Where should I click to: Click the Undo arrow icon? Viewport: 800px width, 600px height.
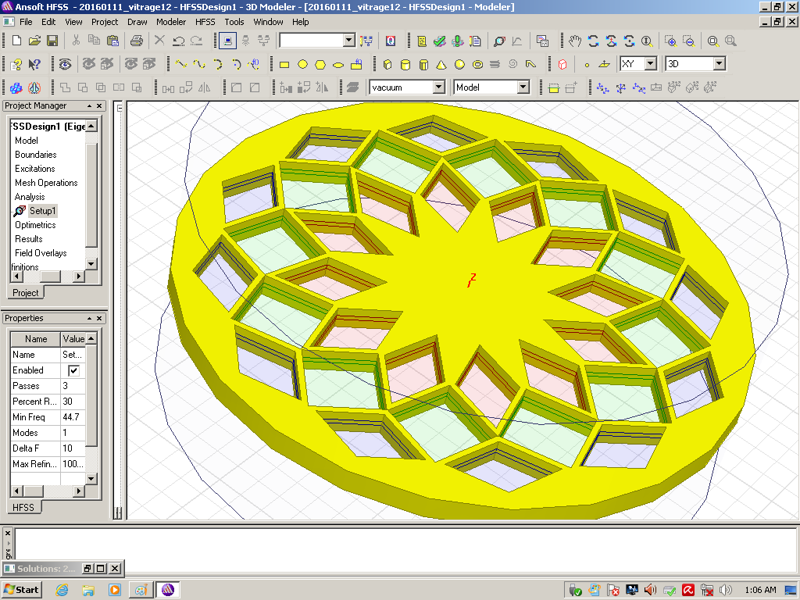tap(178, 41)
